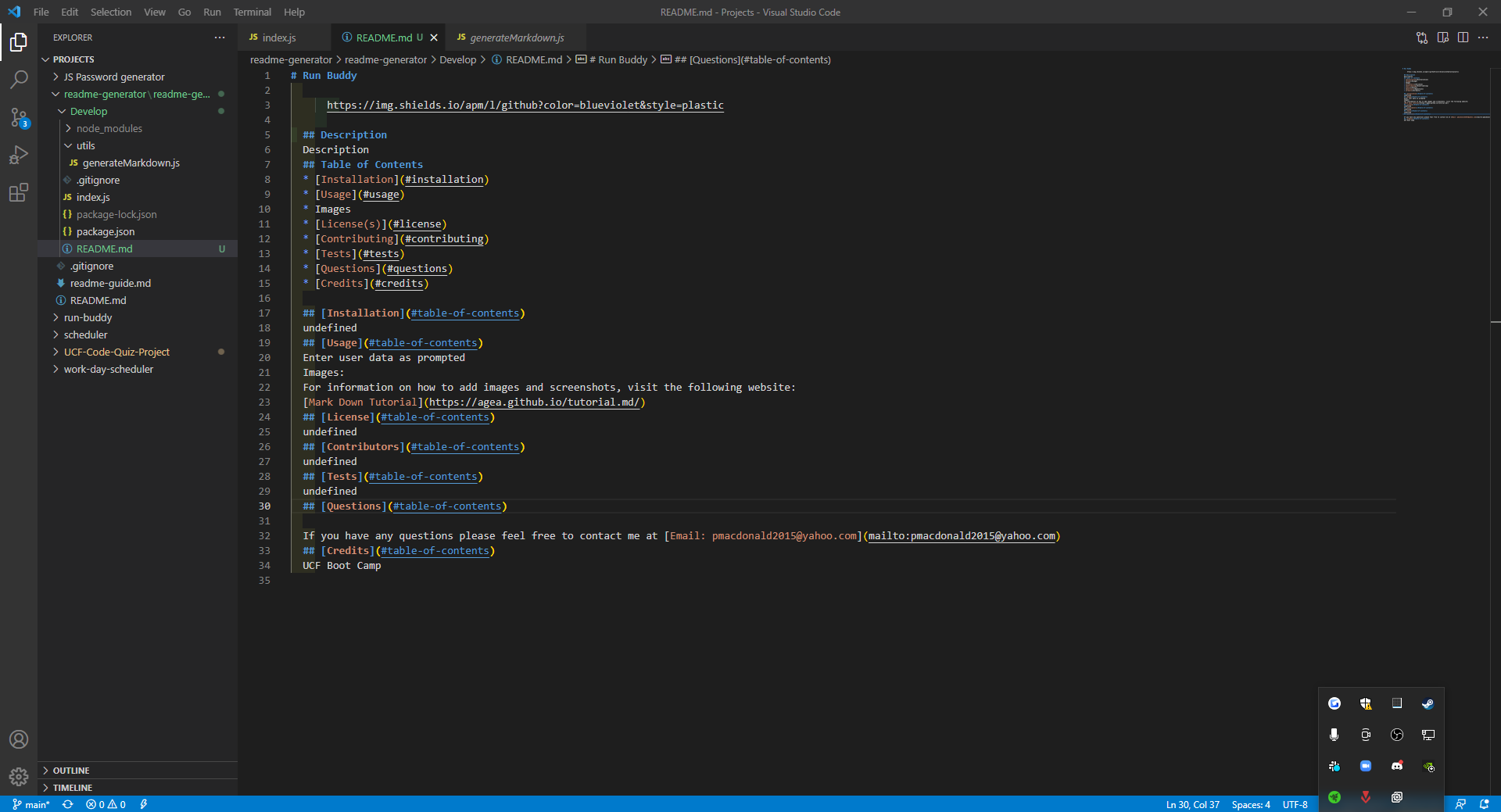Open the main* branch indicator in the status bar
Viewport: 1501px width, 812px height.
(x=31, y=804)
